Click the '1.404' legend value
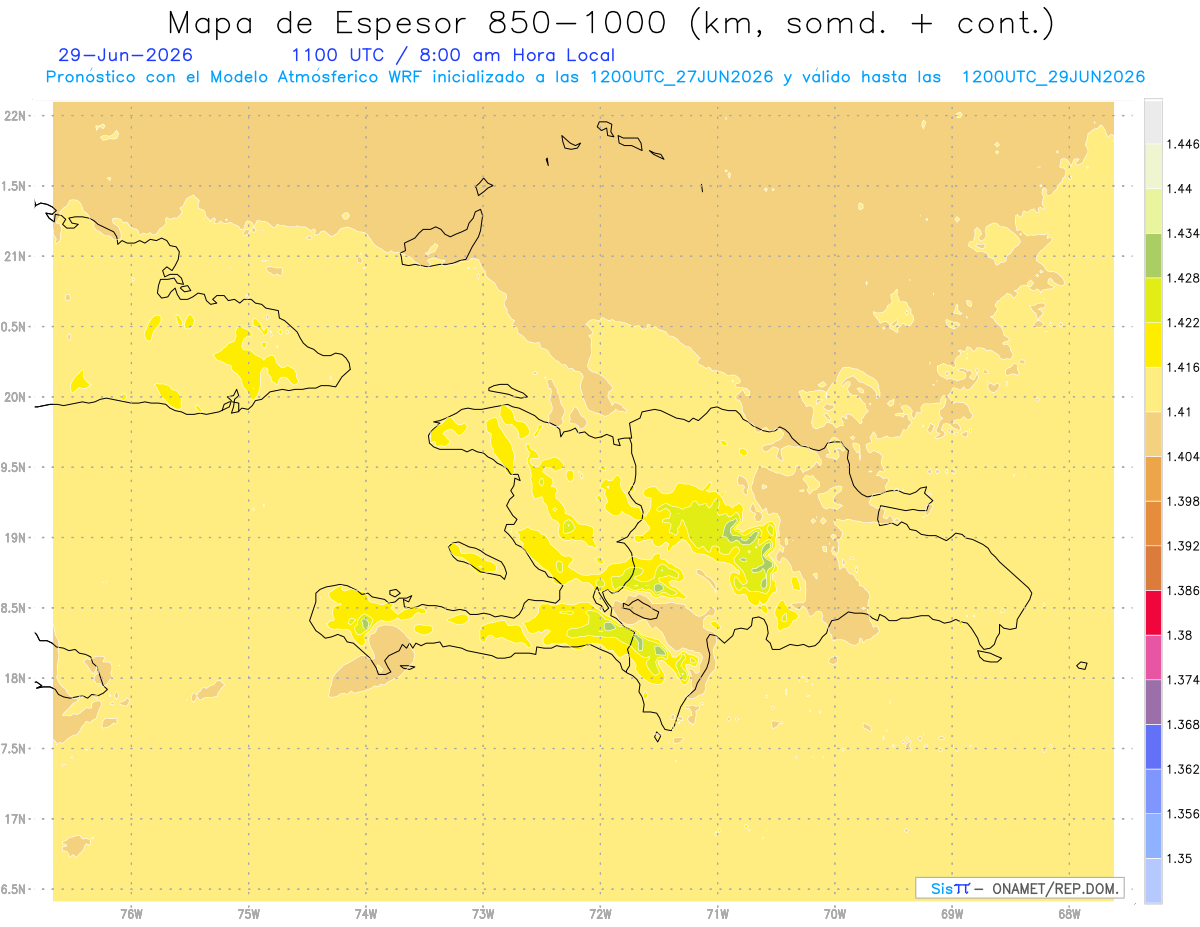The width and height of the screenshot is (1200, 927). pyautogui.click(x=1183, y=456)
